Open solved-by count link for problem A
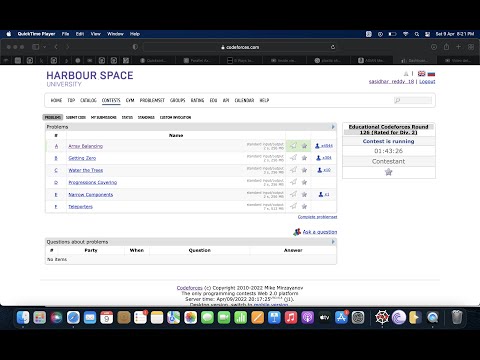This screenshot has width=480, height=360. click(324, 146)
